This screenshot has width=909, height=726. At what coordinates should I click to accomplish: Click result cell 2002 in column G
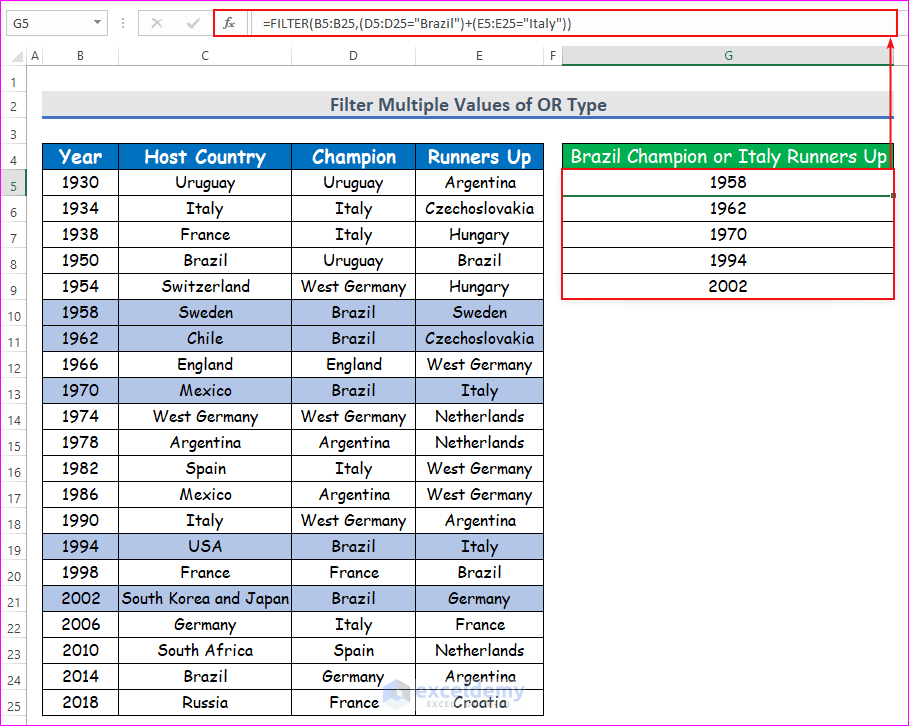pos(728,286)
